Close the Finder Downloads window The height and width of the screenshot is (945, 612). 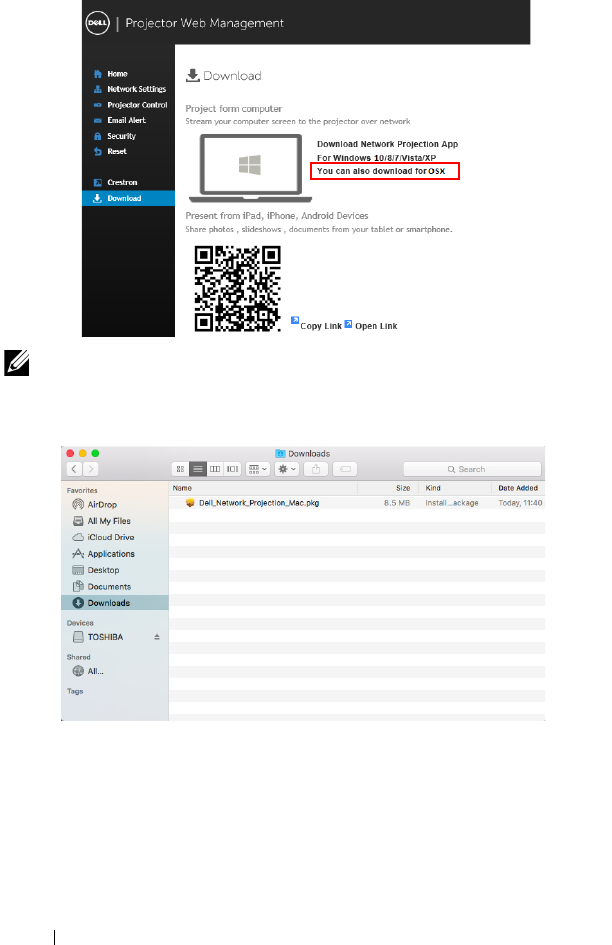coord(71,453)
